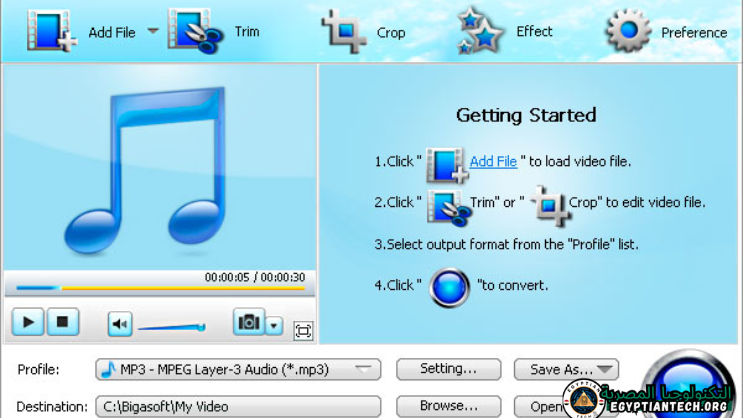Click the Setting button
The width and height of the screenshot is (743, 418).
(x=448, y=369)
